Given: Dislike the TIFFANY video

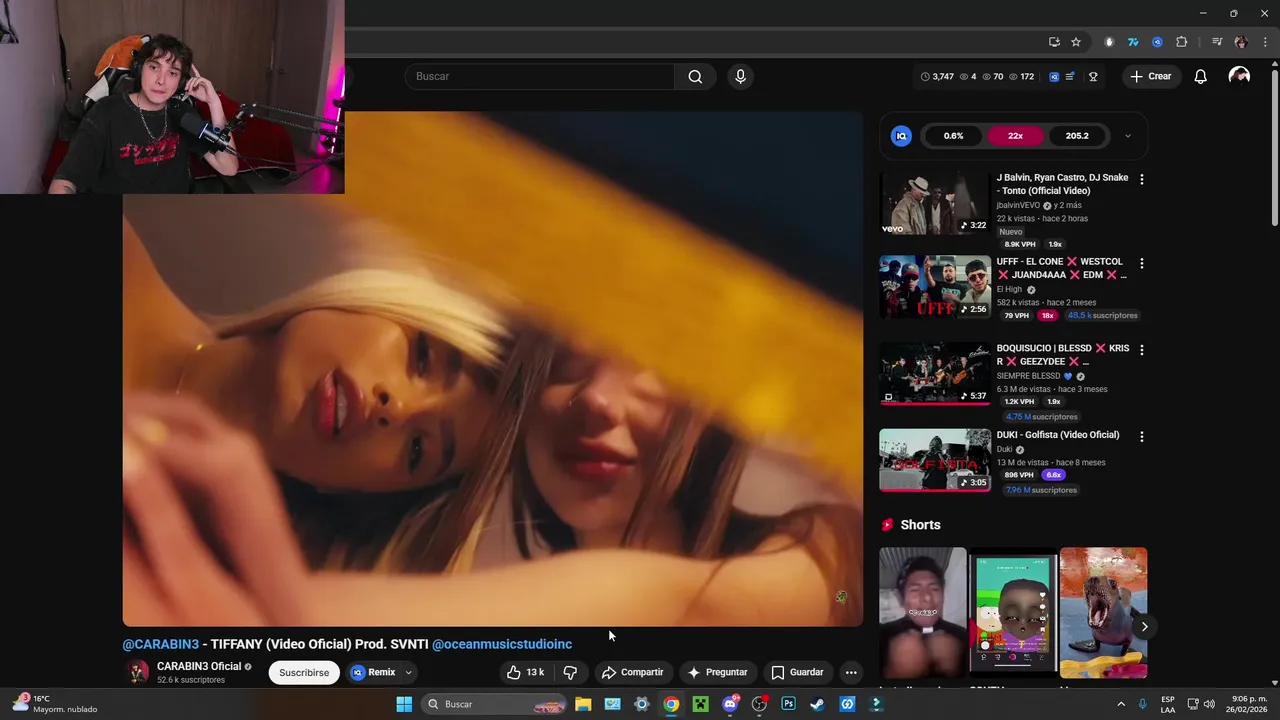Looking at the screenshot, I should click(570, 672).
